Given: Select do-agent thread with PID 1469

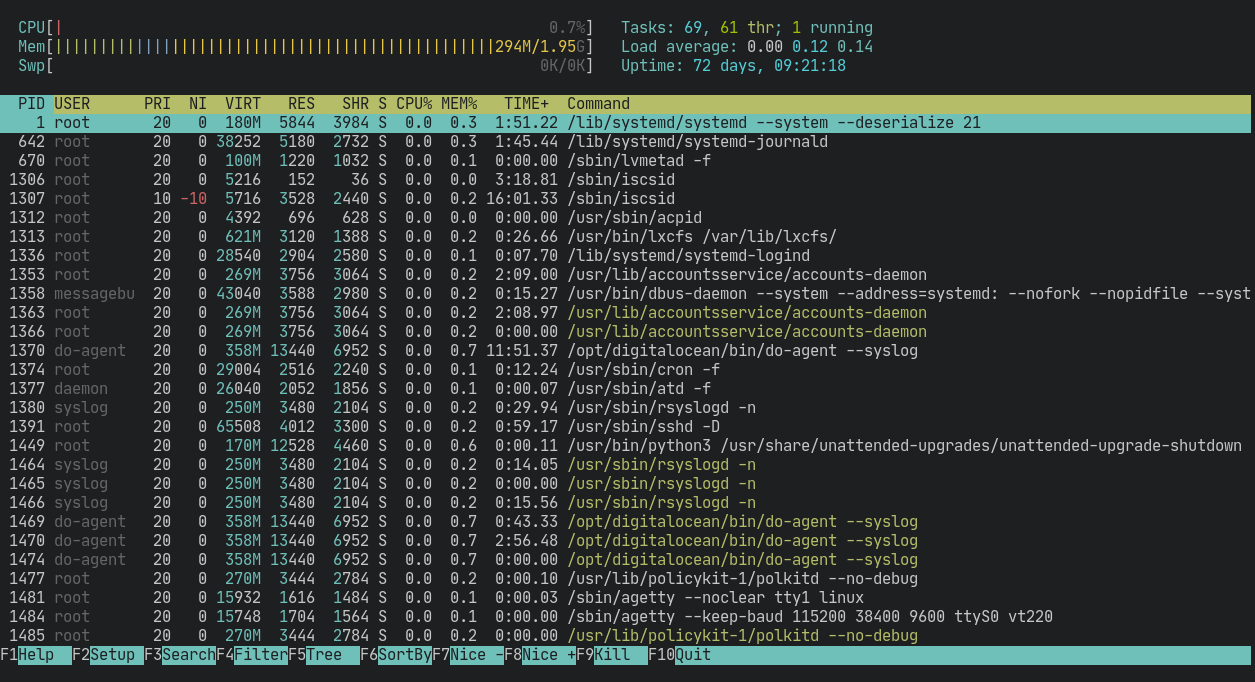Looking at the screenshot, I should pos(626,522).
